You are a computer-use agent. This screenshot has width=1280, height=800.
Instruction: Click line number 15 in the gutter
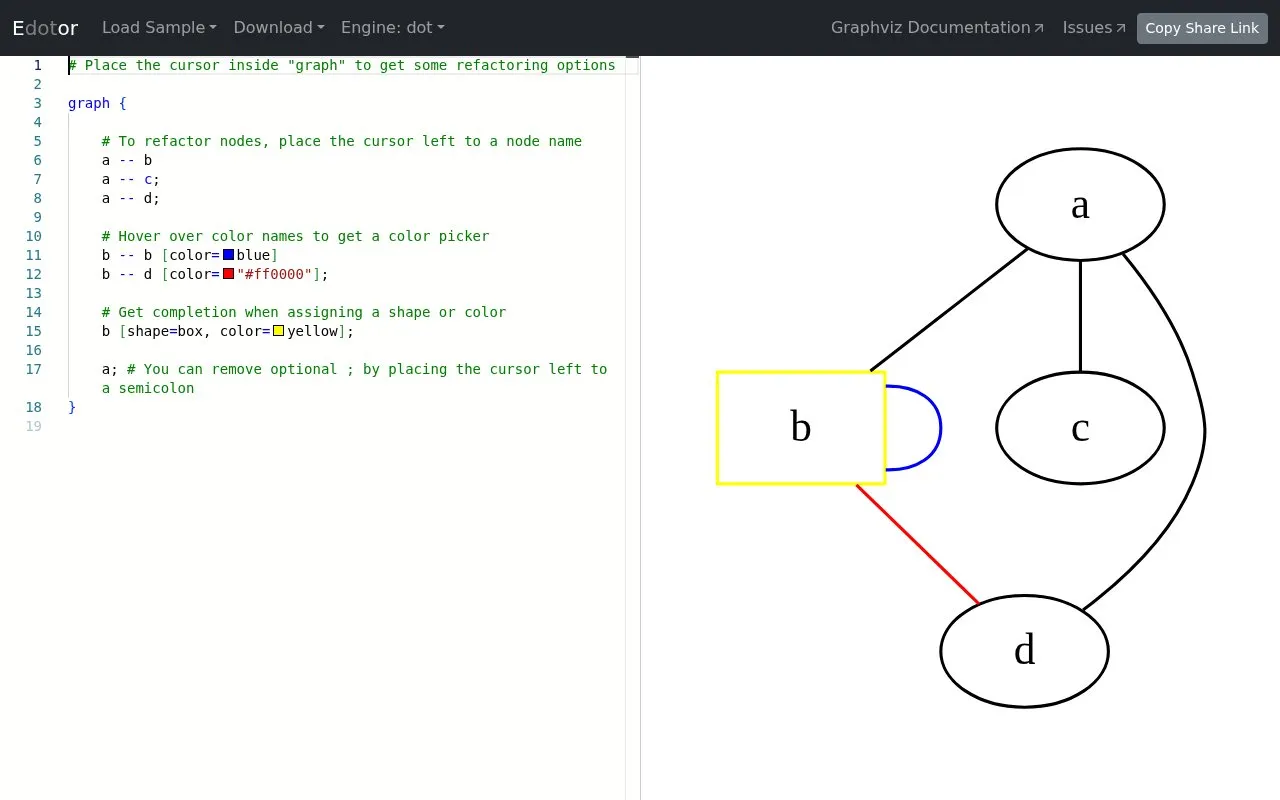click(33, 331)
